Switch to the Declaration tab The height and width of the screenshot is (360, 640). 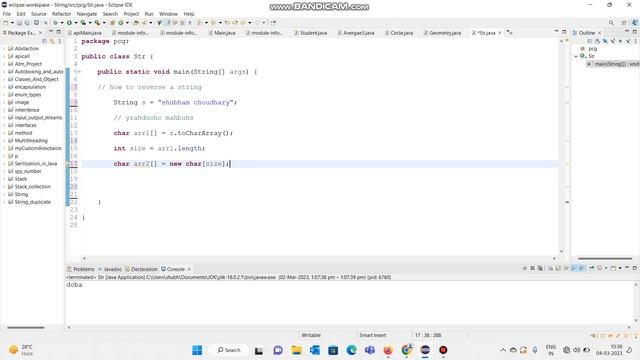tap(141, 269)
